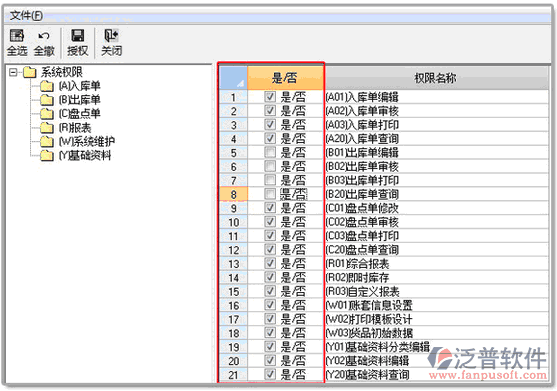
Task: Click the 关闭 exit door icon
Action: click(111, 36)
